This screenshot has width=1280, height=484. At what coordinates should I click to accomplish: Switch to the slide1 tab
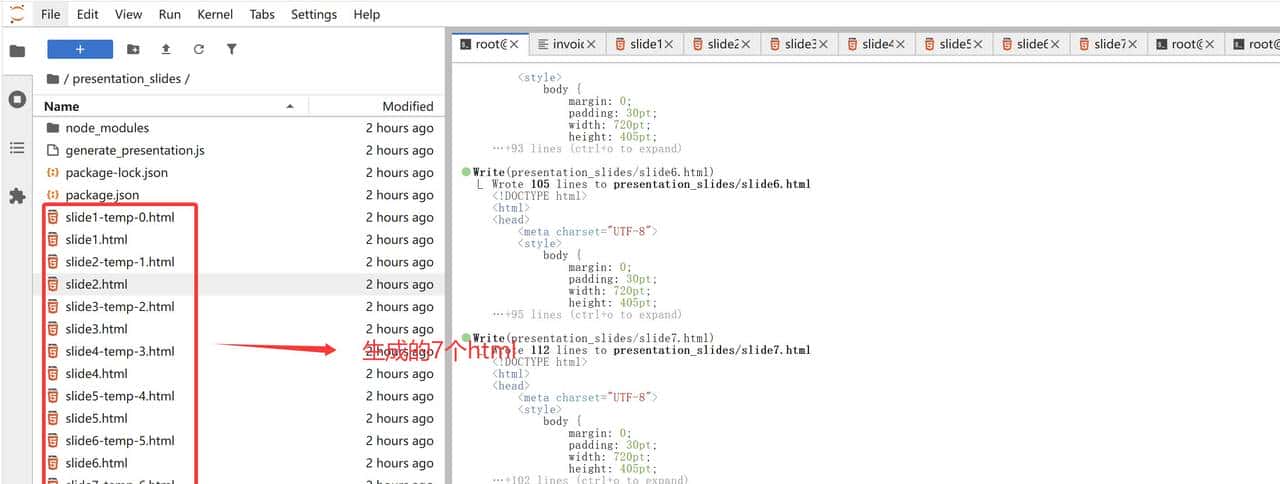point(644,44)
